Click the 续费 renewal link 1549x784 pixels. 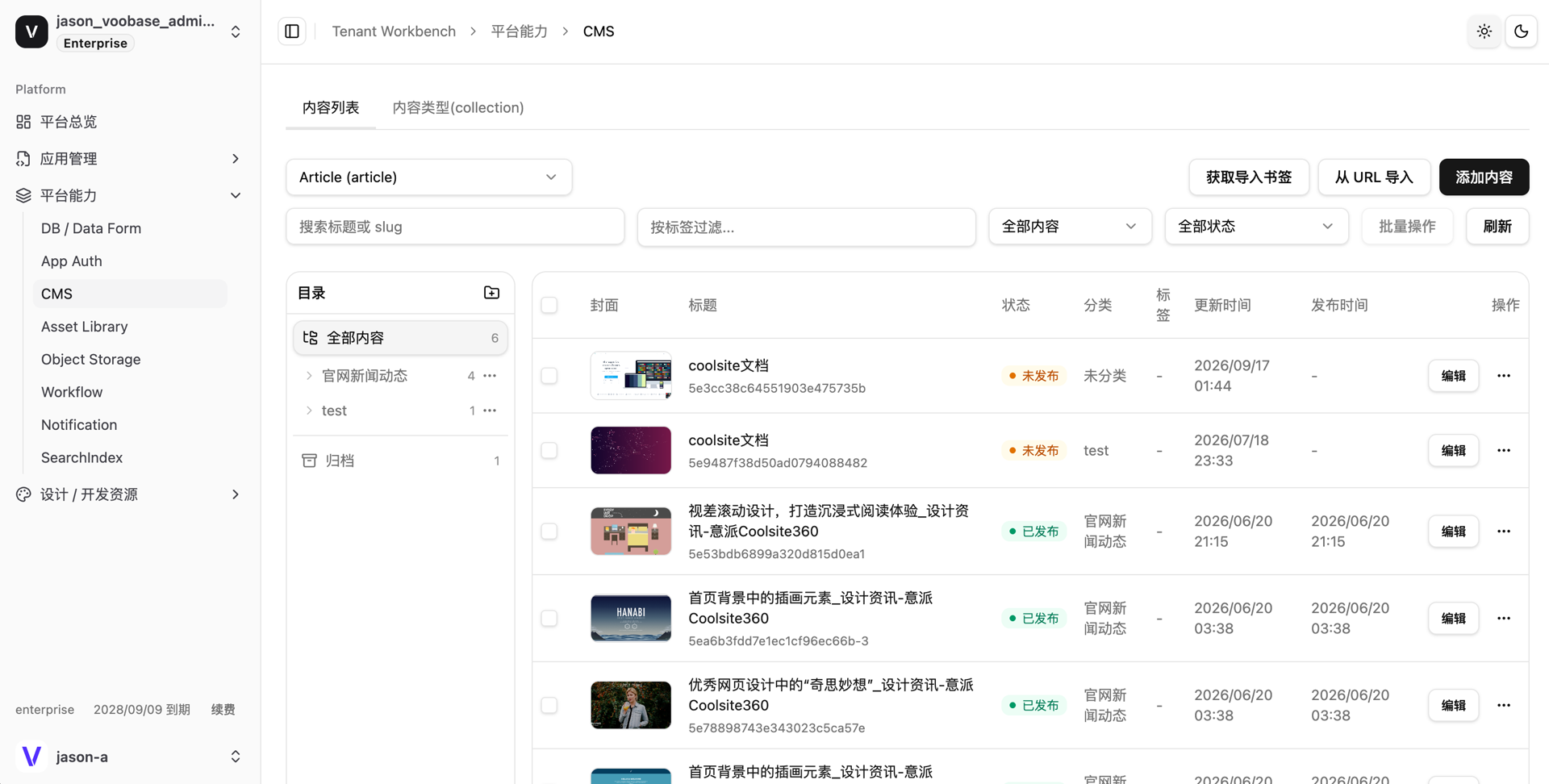pyautogui.click(x=223, y=710)
